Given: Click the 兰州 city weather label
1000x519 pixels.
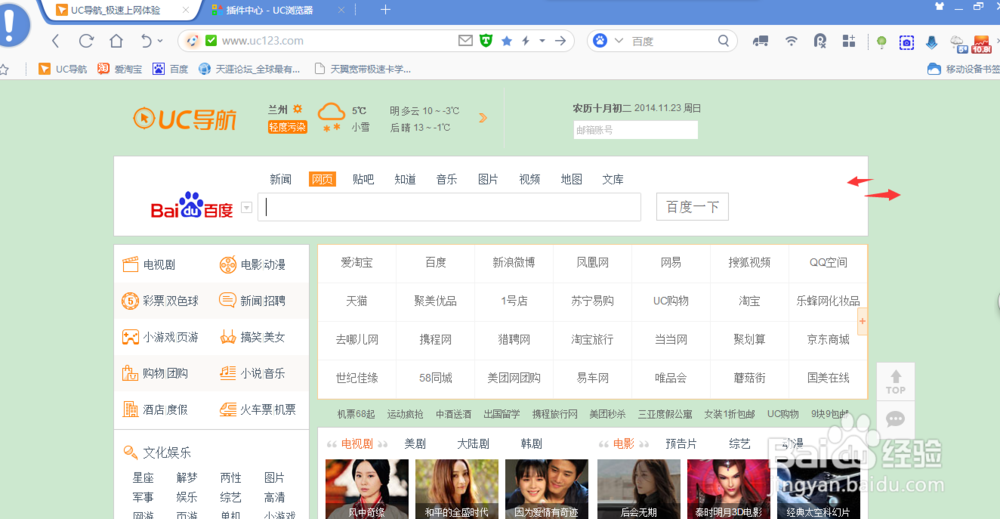Looking at the screenshot, I should pyautogui.click(x=278, y=110).
